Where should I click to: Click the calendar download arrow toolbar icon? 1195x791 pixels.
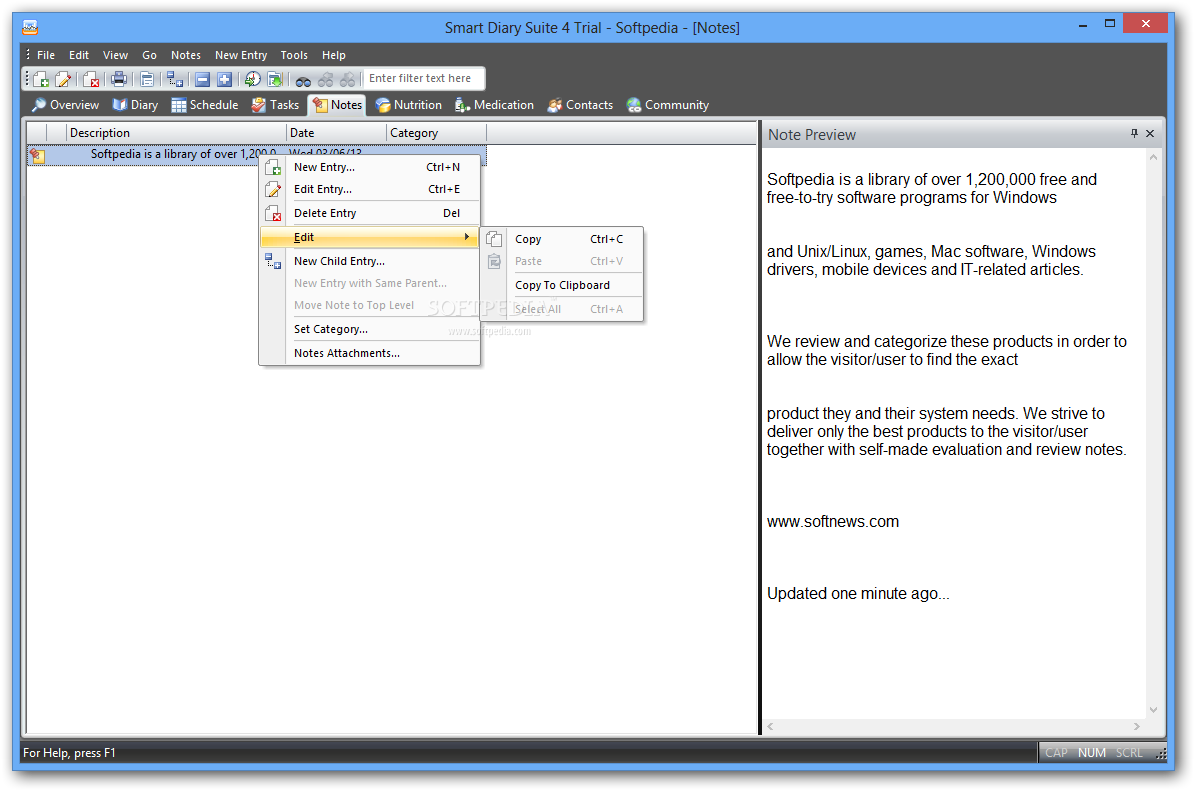coord(274,79)
